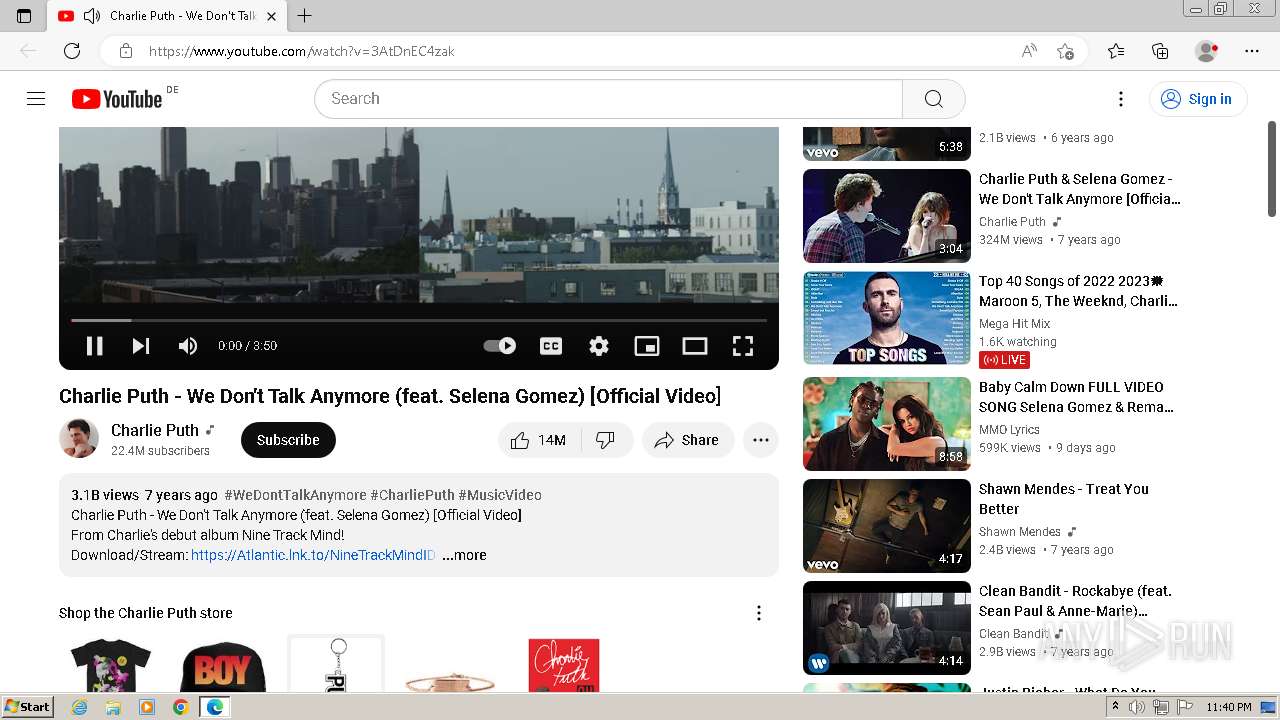Like the video with 14M likes
1280x720 pixels.
tap(538, 440)
